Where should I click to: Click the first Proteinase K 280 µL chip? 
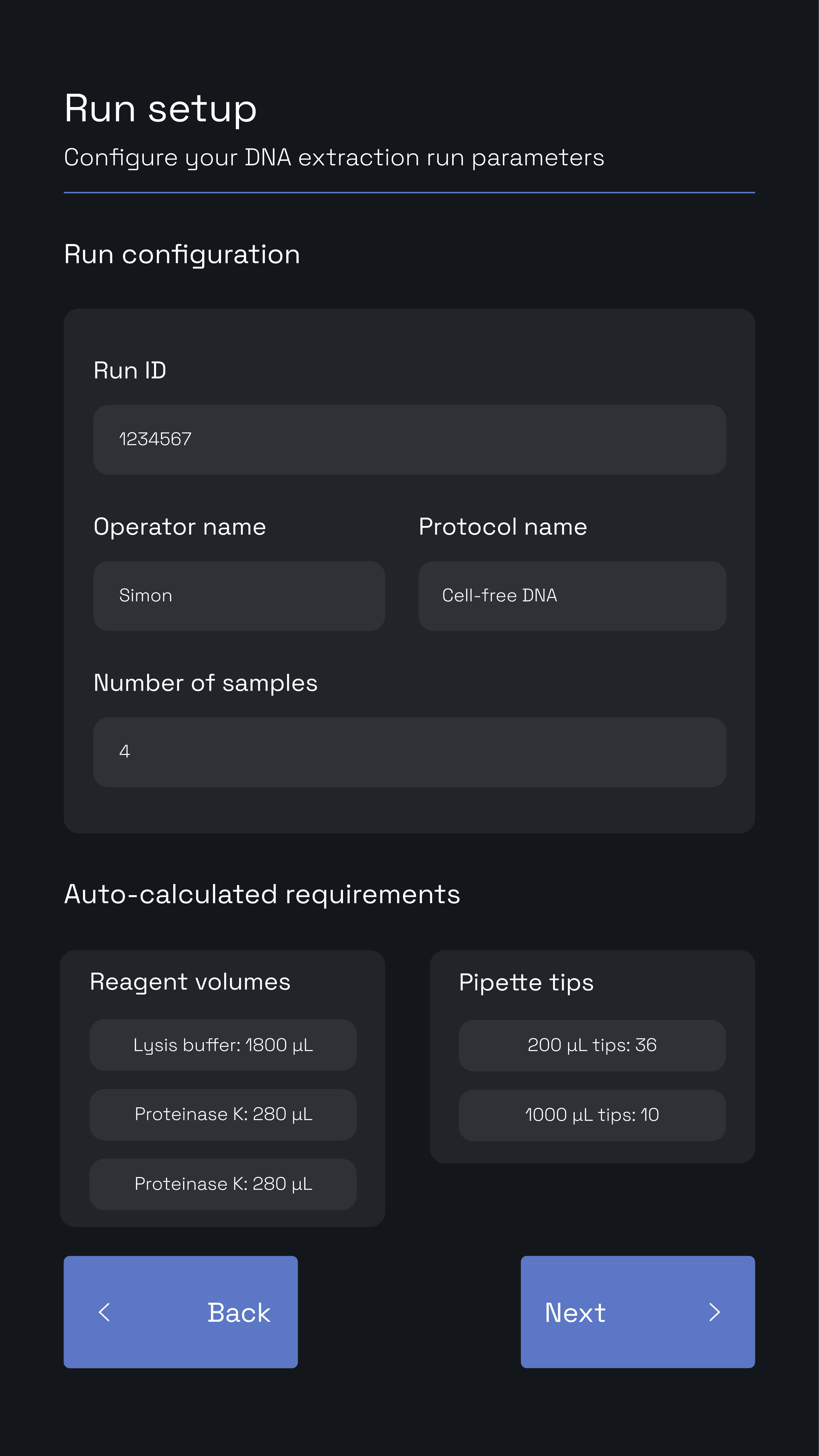[x=223, y=1114]
